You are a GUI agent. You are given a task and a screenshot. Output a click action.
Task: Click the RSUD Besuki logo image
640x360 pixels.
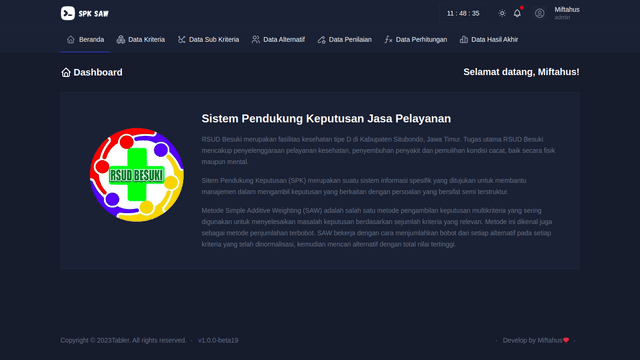click(x=137, y=175)
